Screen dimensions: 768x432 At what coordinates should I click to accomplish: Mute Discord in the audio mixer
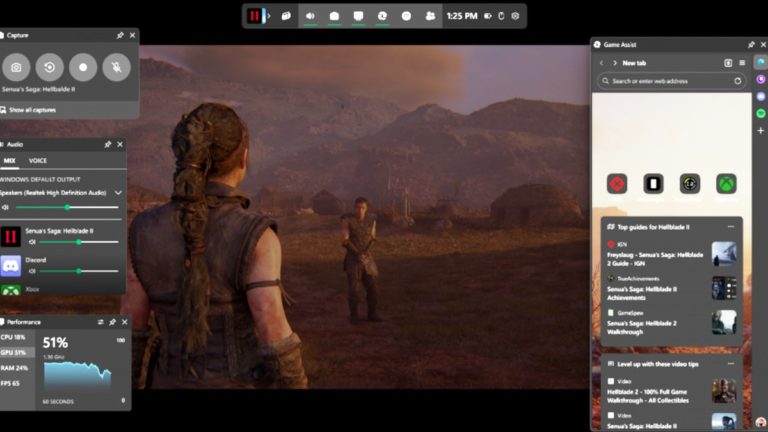click(32, 271)
